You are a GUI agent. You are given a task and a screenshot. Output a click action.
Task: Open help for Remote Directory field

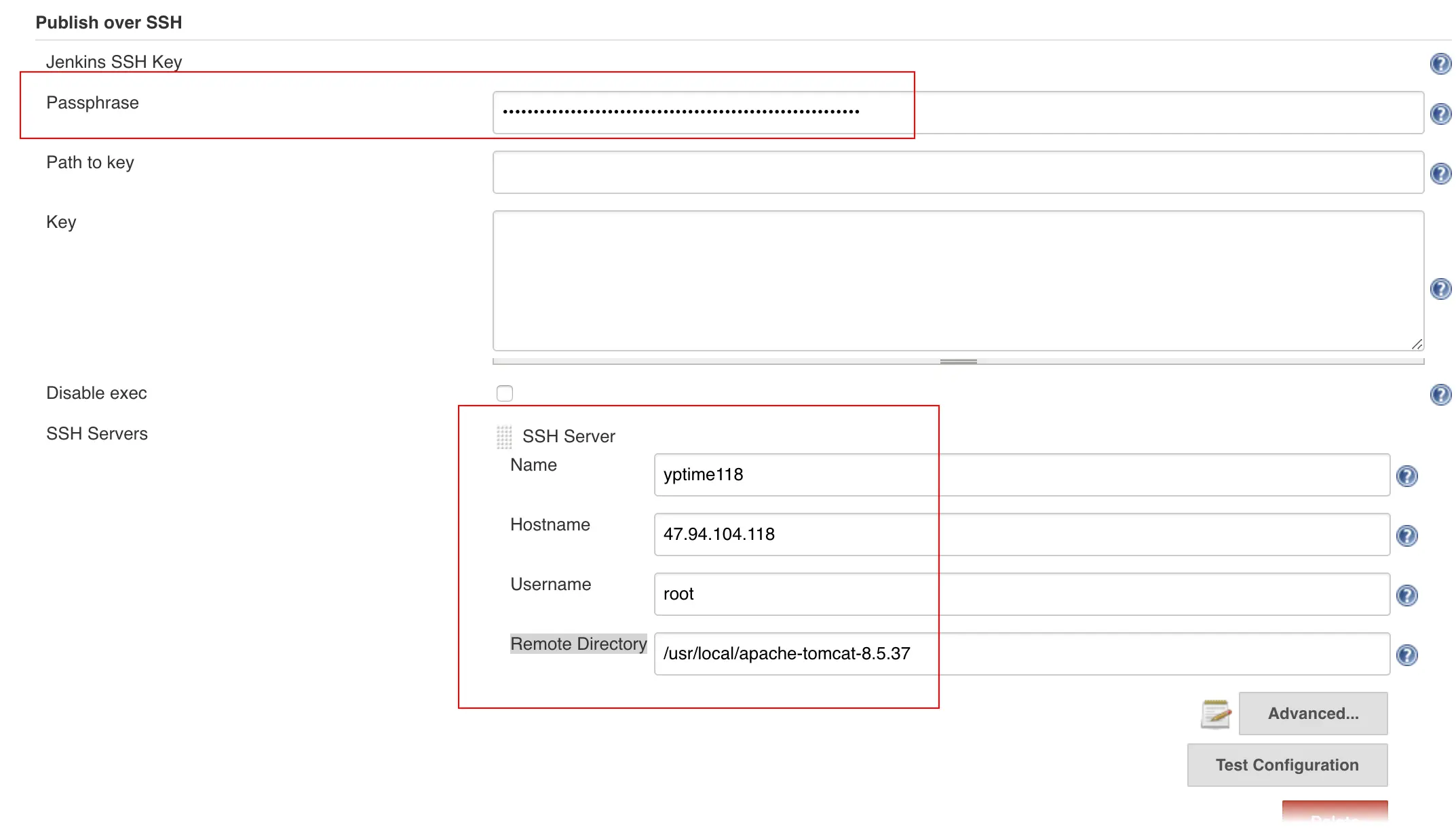1406,655
